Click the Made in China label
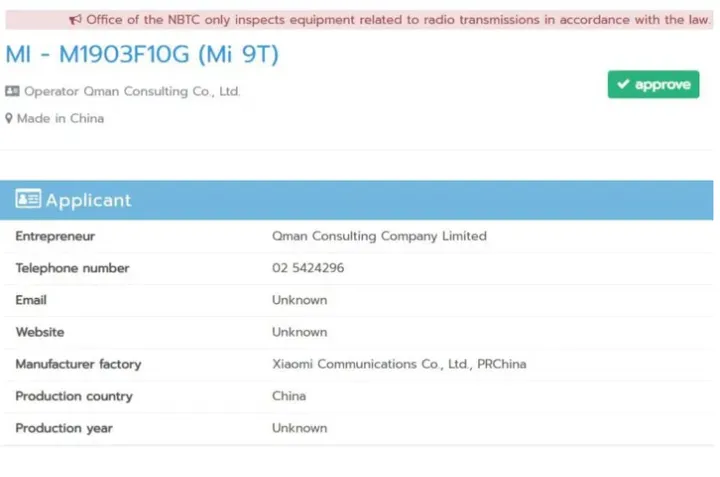Viewport: 720px width, 477px height. coord(60,118)
